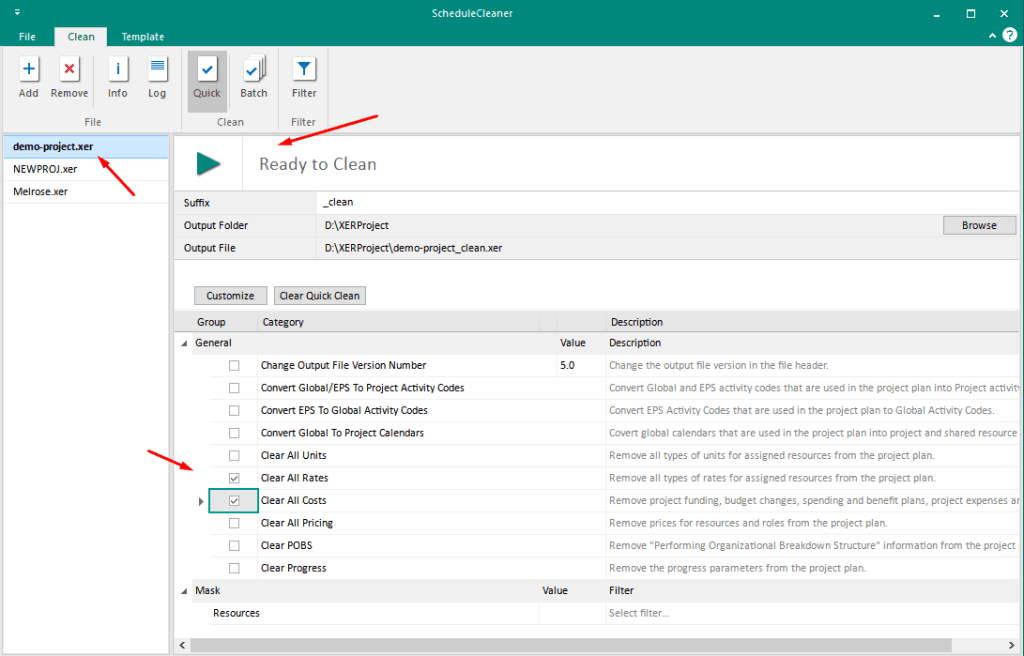Click the Browse button for Output Folder

[x=978, y=225]
